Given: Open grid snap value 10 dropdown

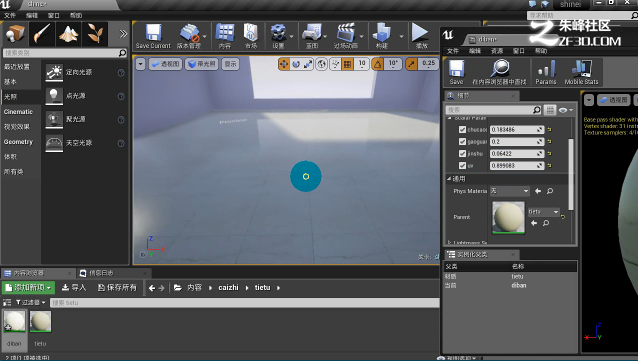Looking at the screenshot, I should pyautogui.click(x=362, y=64).
